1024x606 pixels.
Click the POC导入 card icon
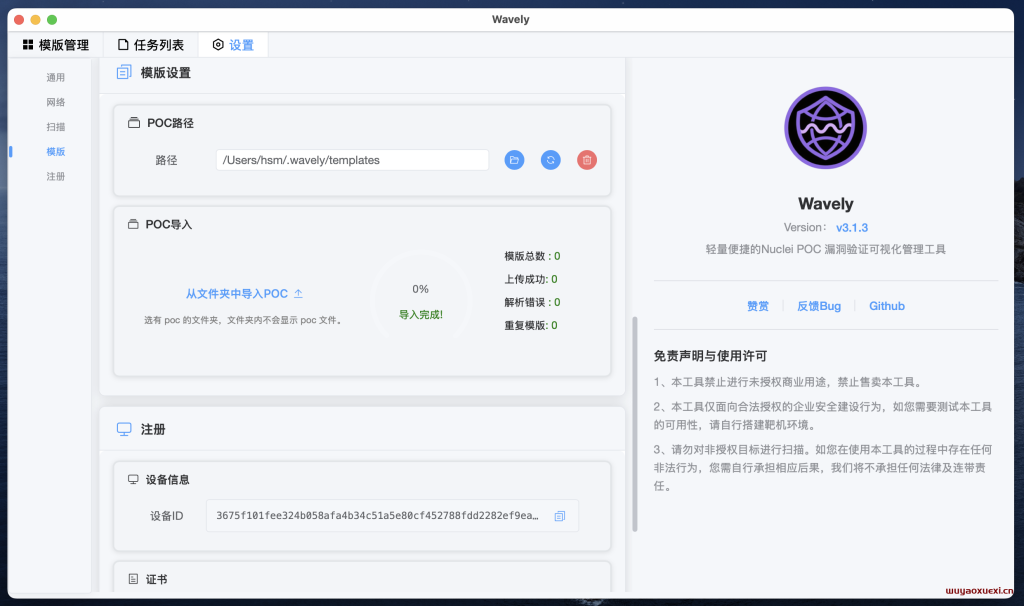click(133, 224)
